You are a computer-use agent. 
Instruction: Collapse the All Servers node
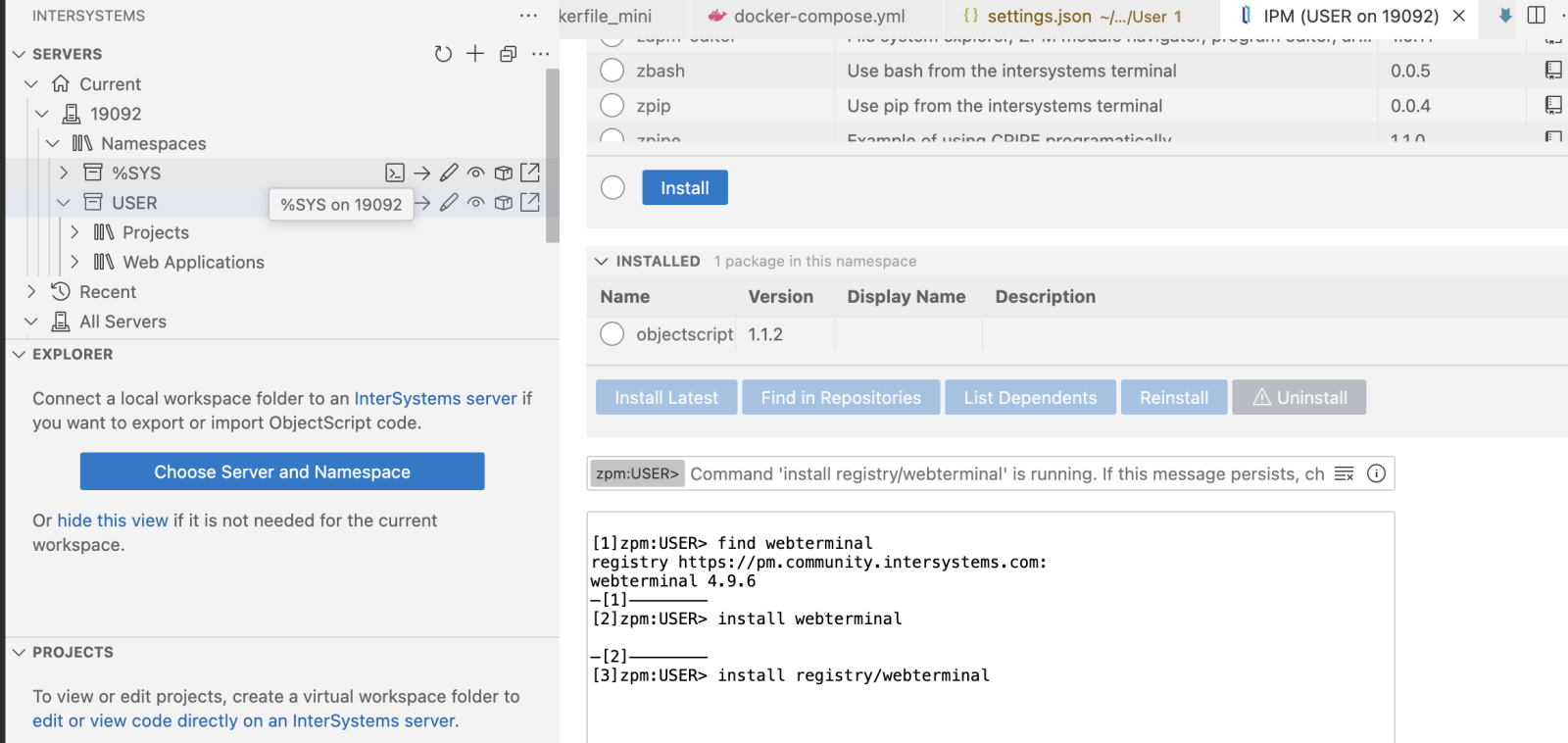[31, 322]
